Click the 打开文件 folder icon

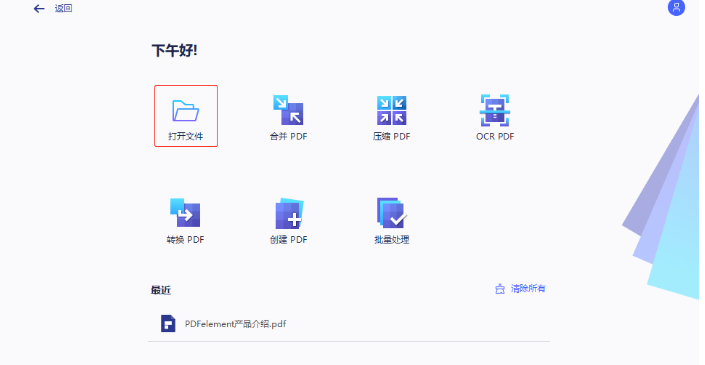click(186, 111)
